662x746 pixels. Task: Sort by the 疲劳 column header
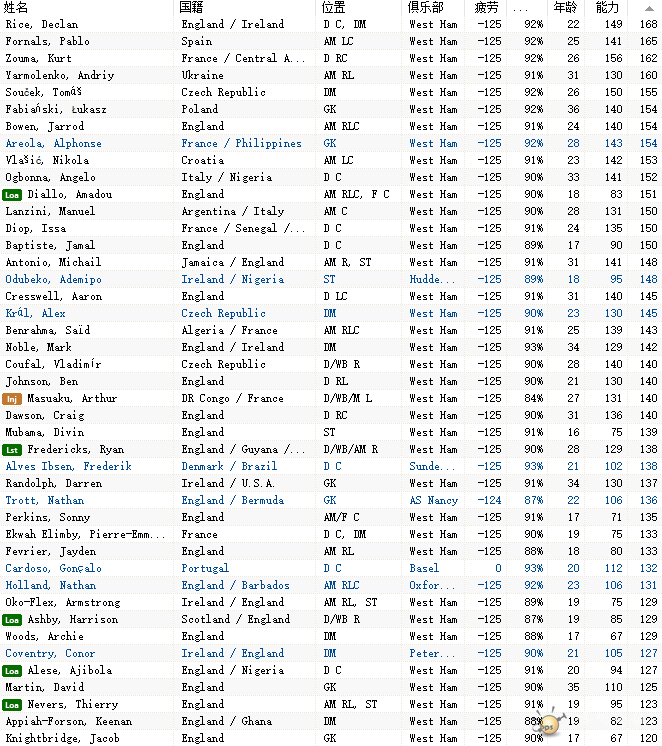pyautogui.click(x=486, y=8)
